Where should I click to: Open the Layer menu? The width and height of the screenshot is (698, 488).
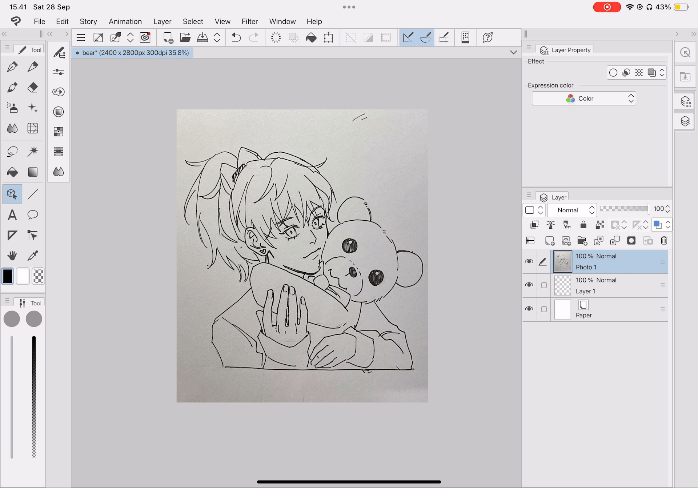162,21
